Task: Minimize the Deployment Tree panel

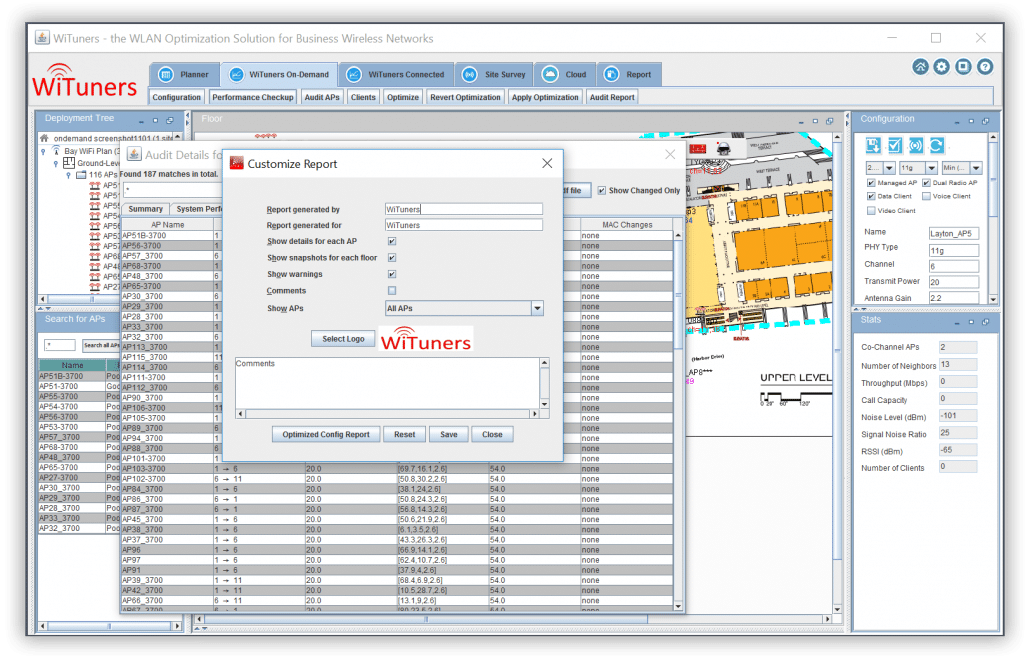Action: coord(141,121)
